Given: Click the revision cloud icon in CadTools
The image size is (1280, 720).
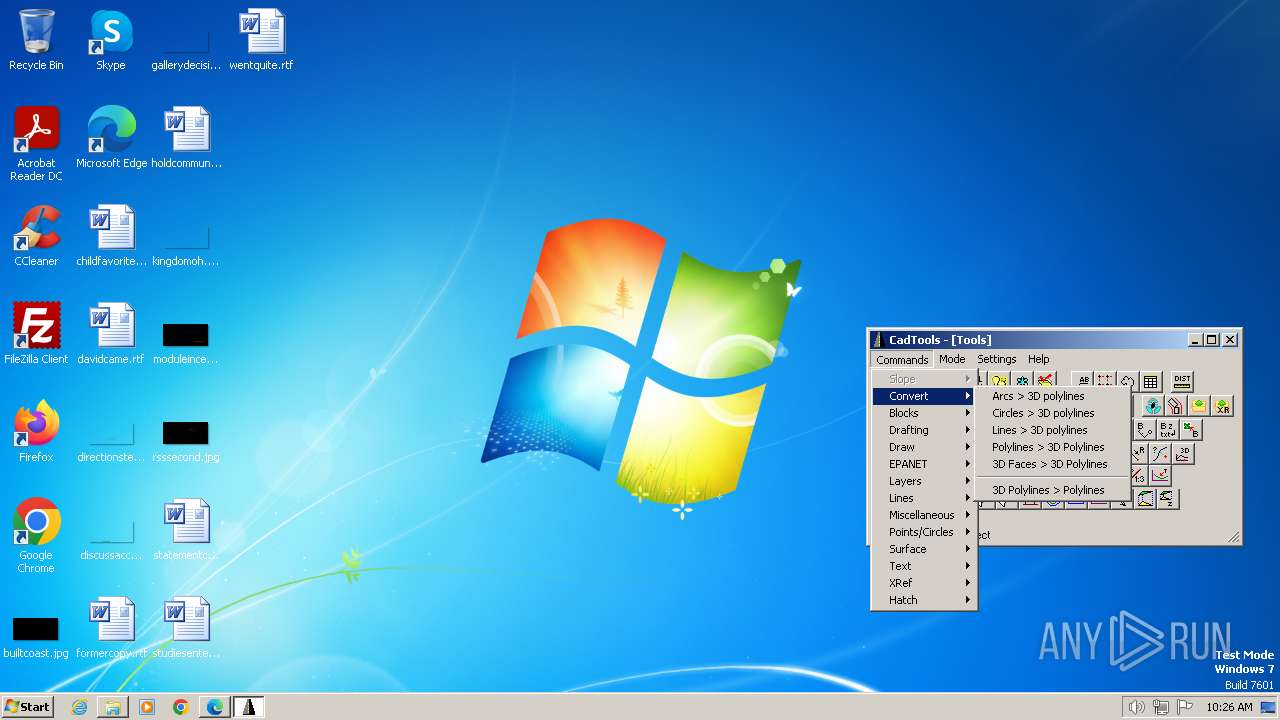Looking at the screenshot, I should [1128, 381].
